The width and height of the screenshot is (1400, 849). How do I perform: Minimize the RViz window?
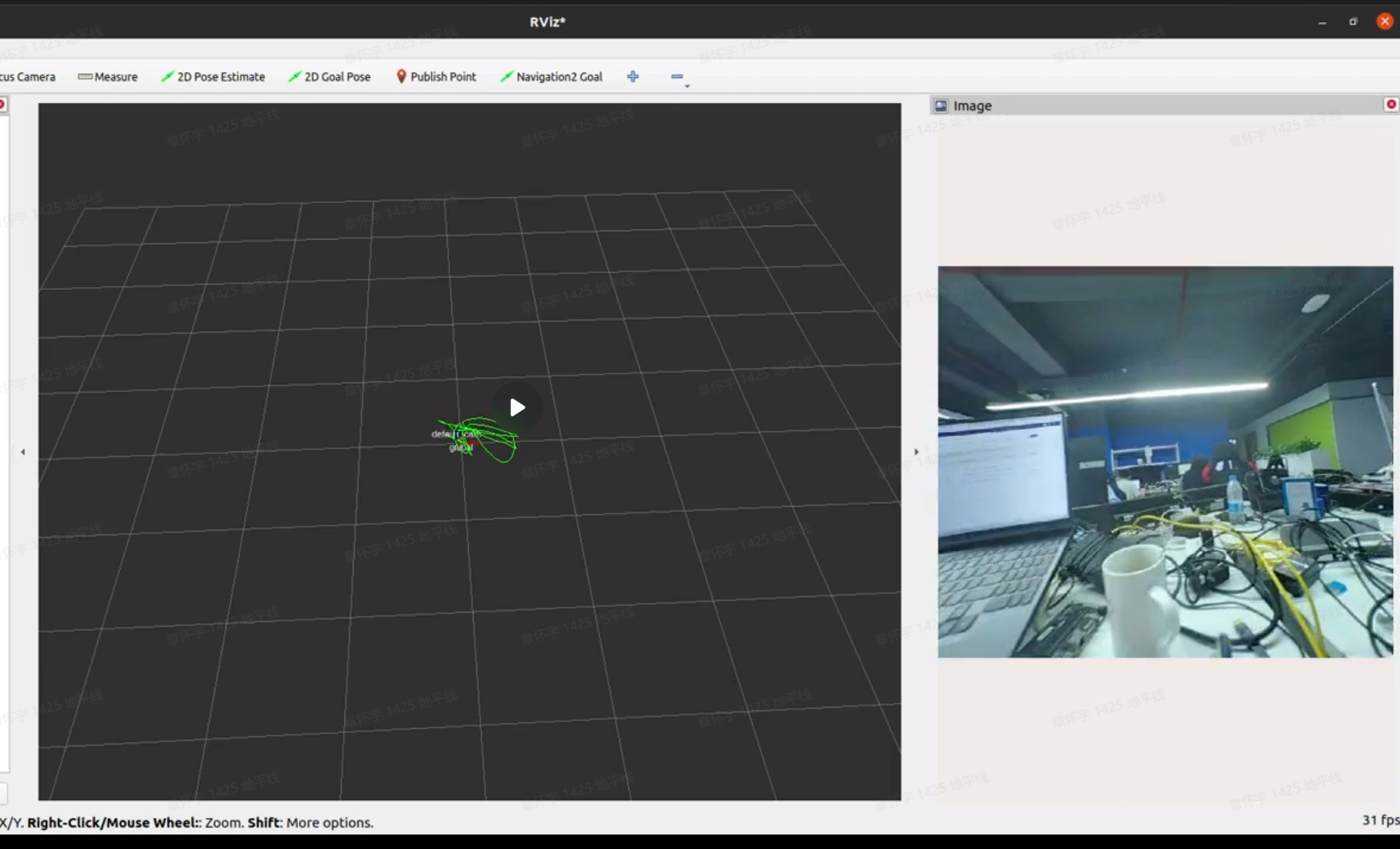(1322, 21)
